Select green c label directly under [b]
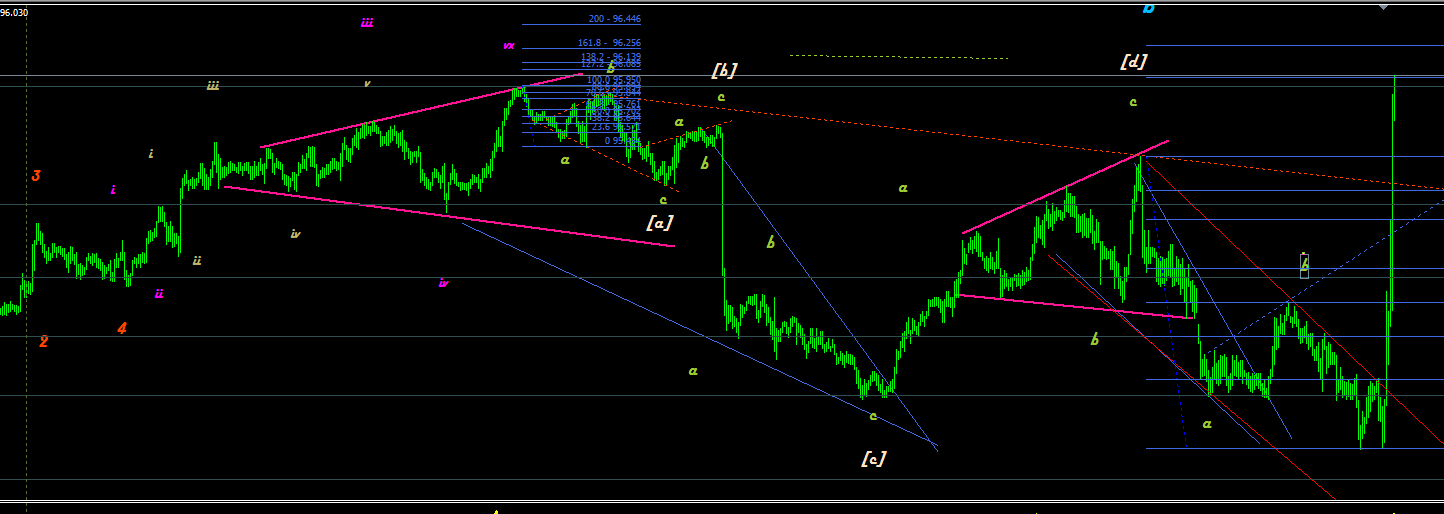 pos(721,97)
